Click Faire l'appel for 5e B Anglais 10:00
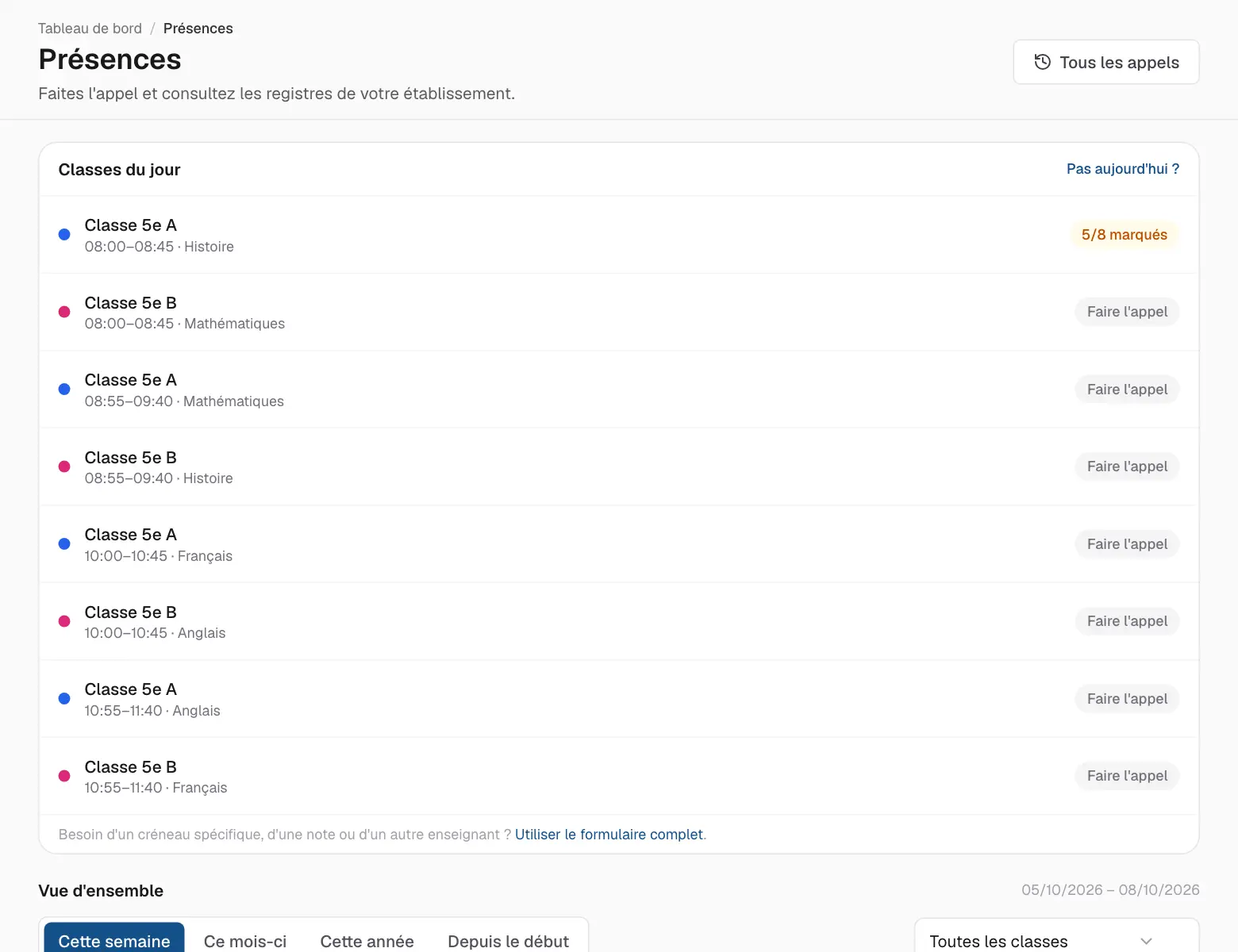Viewport: 1238px width, 952px height. click(1127, 621)
